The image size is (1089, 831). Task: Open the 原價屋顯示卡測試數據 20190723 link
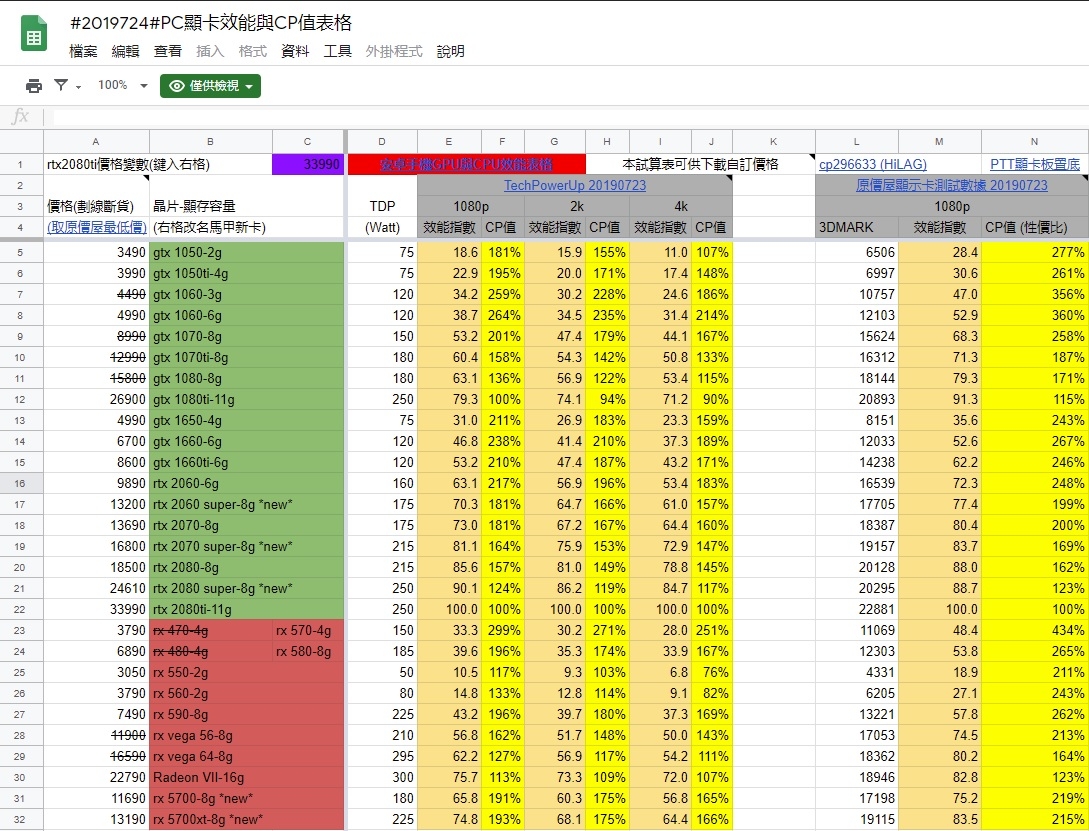(x=952, y=185)
